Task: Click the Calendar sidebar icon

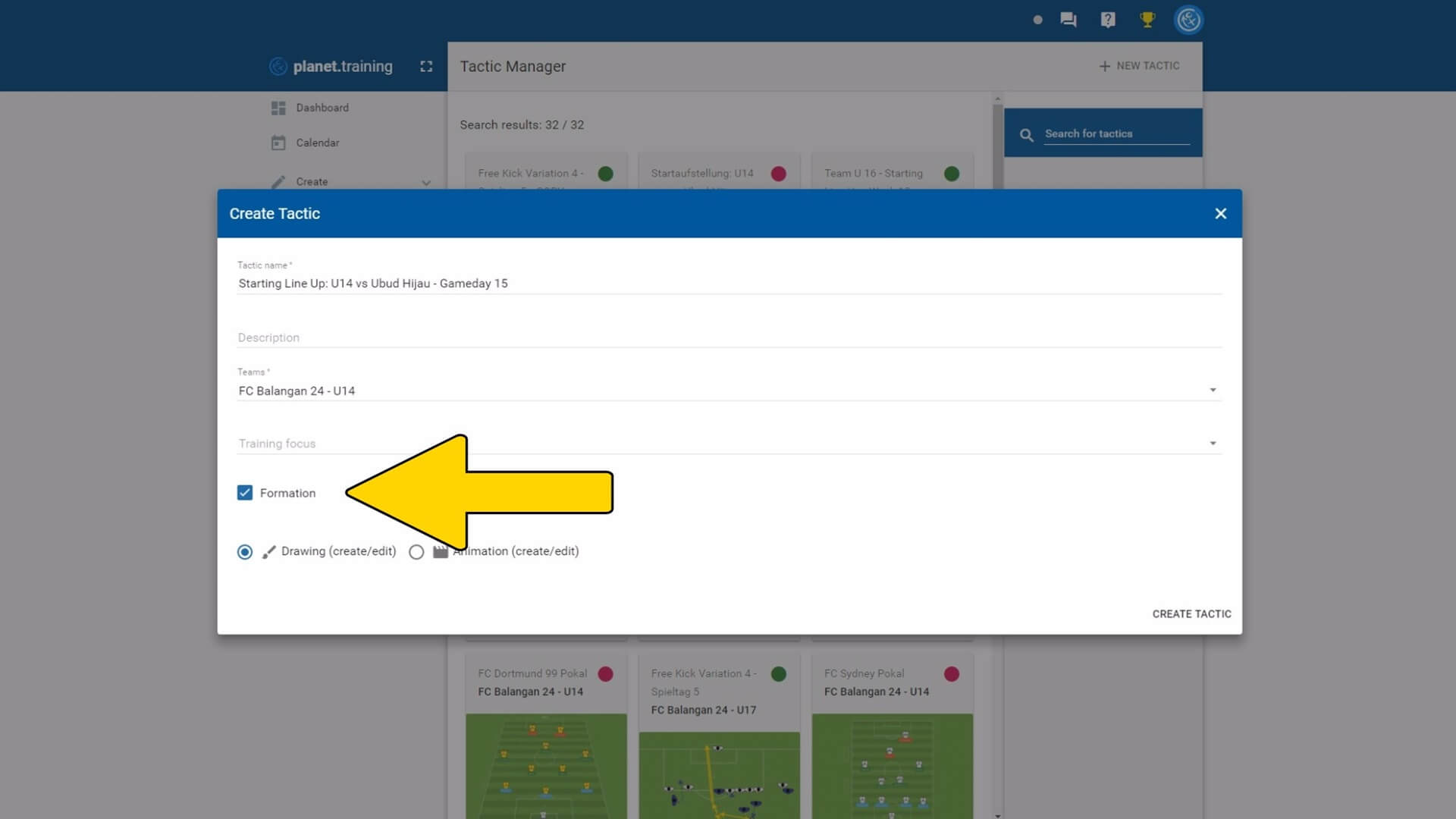Action: [278, 143]
